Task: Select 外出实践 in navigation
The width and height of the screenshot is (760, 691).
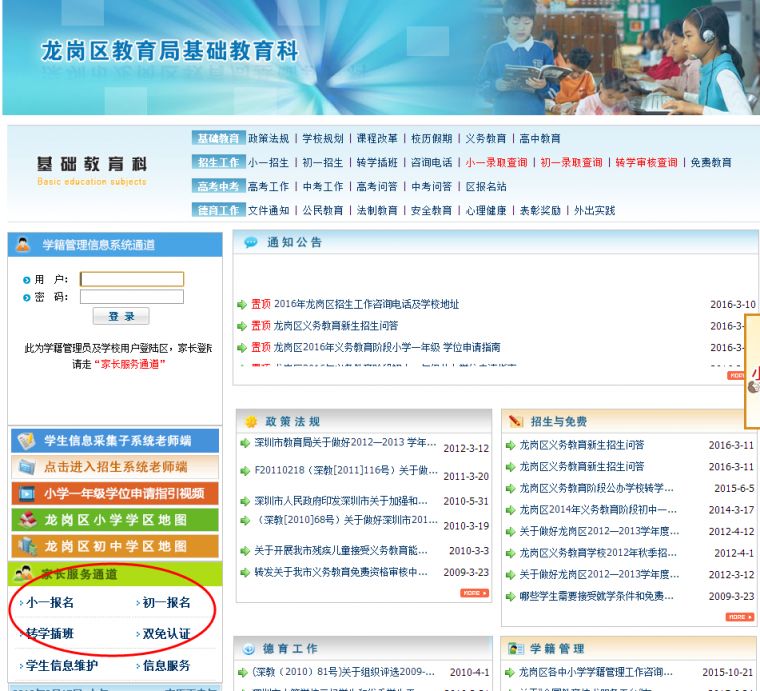Action: click(x=595, y=210)
